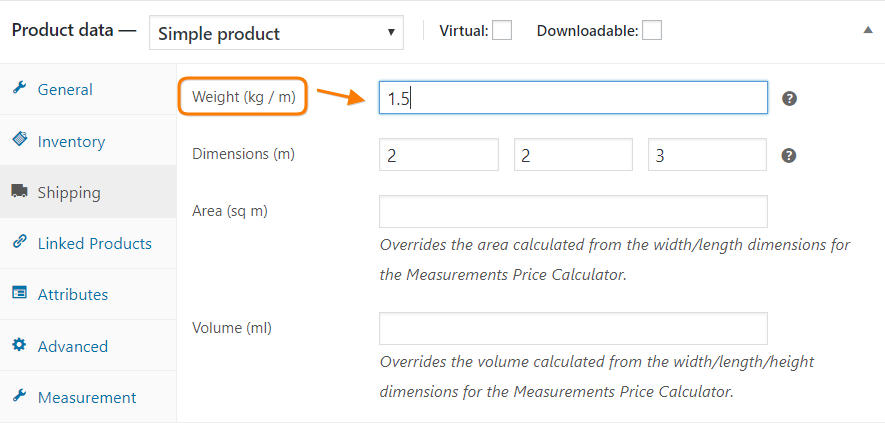Open the Measurement tab
The image size is (885, 423).
coord(88,397)
